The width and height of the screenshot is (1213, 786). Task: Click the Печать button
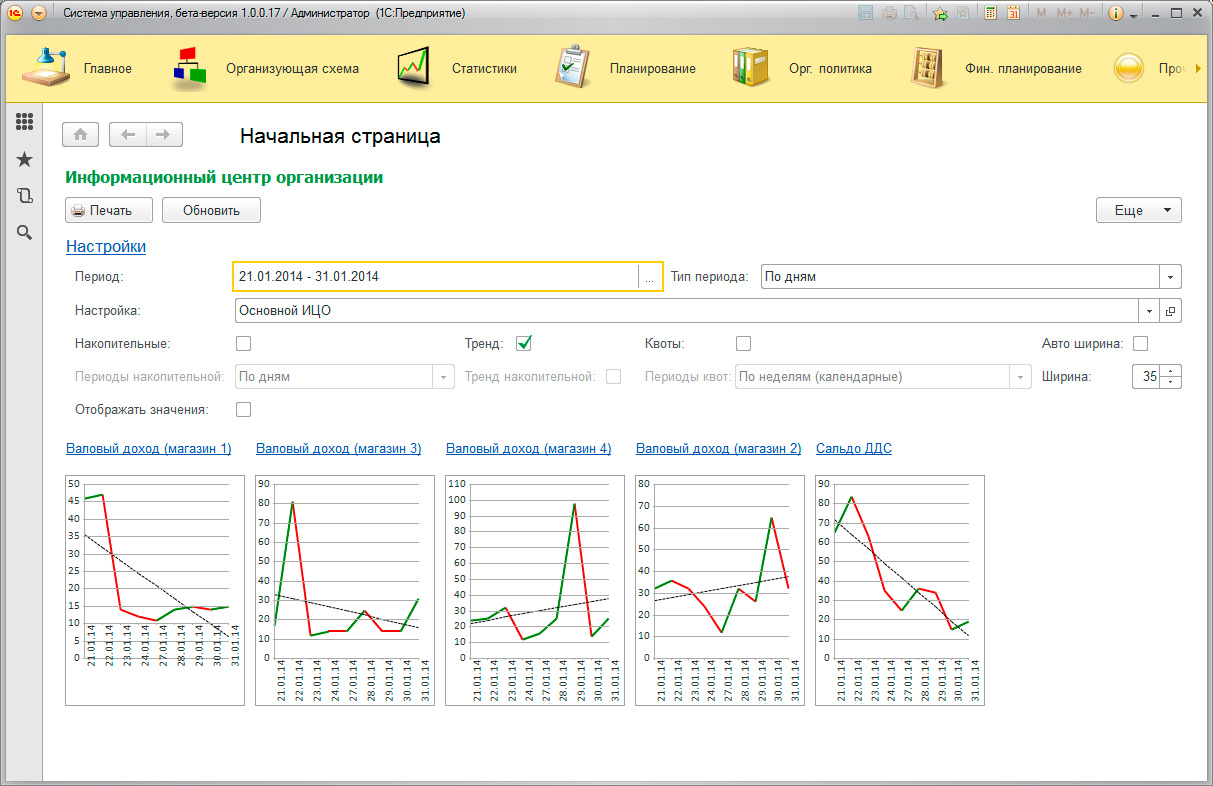pos(110,210)
